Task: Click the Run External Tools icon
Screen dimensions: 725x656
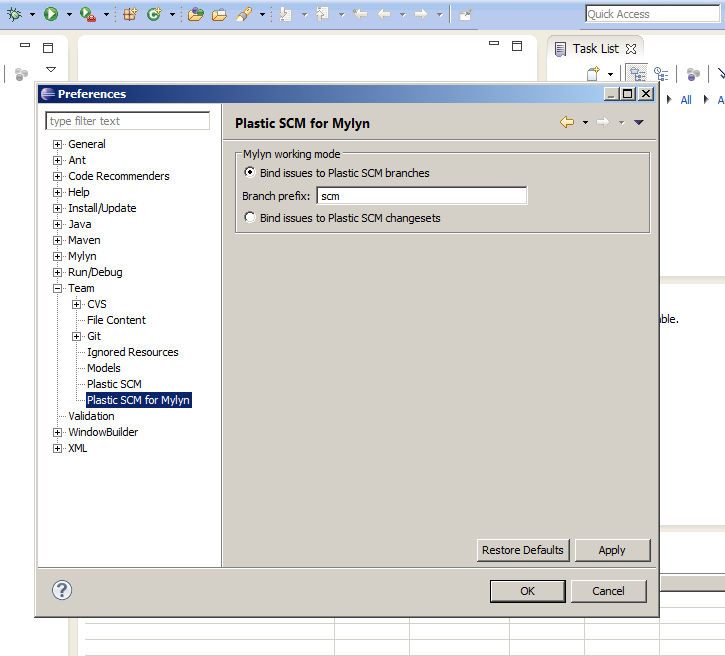Action: coord(87,14)
